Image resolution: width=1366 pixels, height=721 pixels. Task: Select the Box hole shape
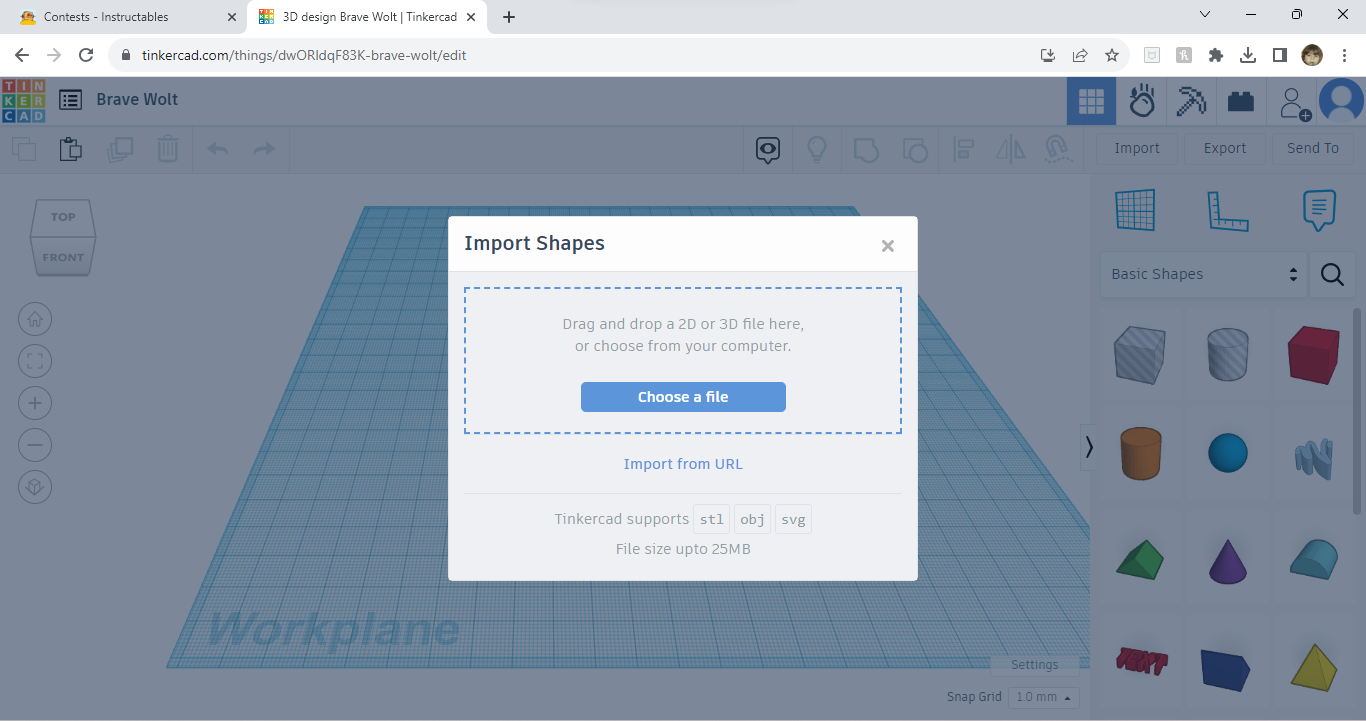1138,355
